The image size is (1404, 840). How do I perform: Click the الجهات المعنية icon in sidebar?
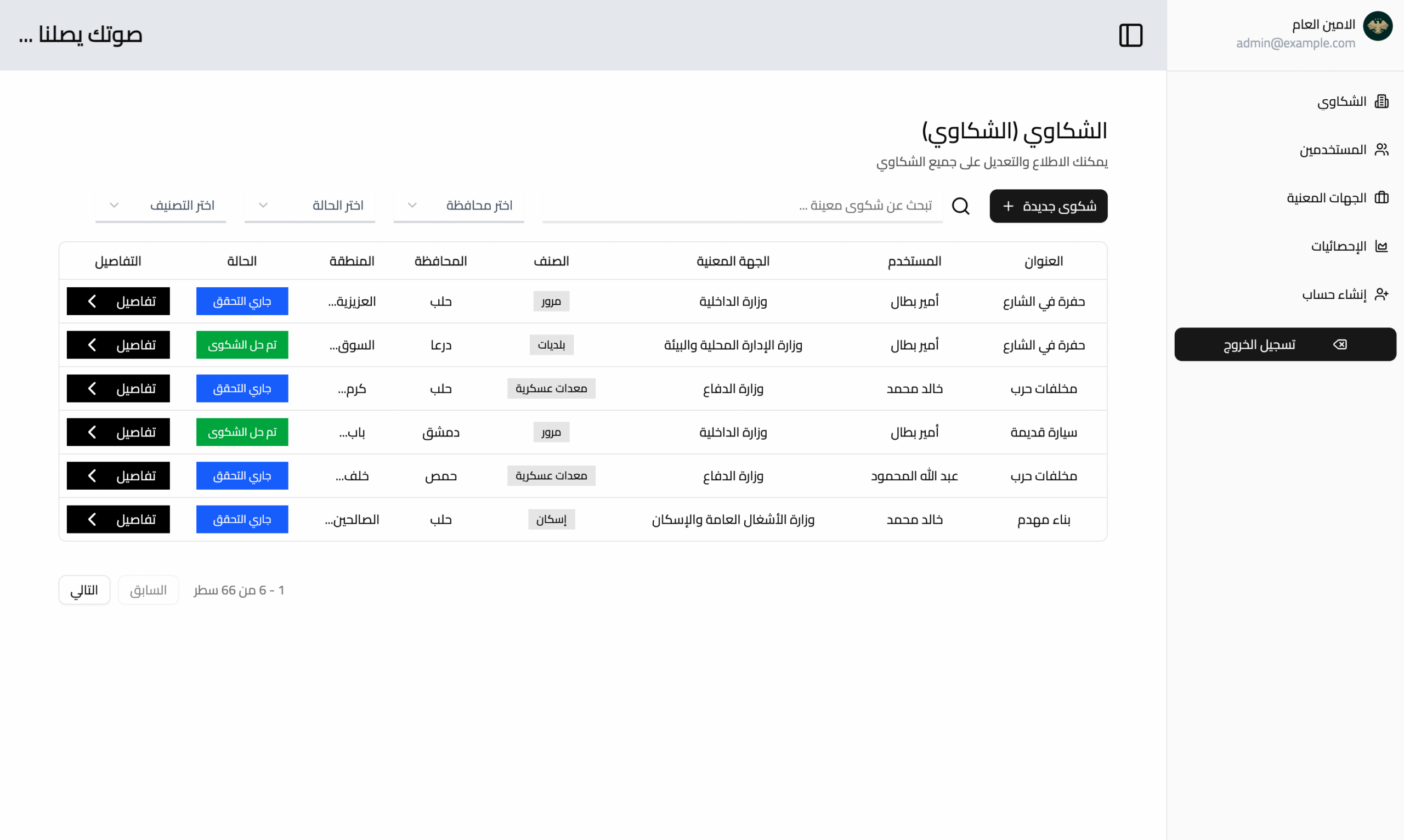tap(1382, 197)
